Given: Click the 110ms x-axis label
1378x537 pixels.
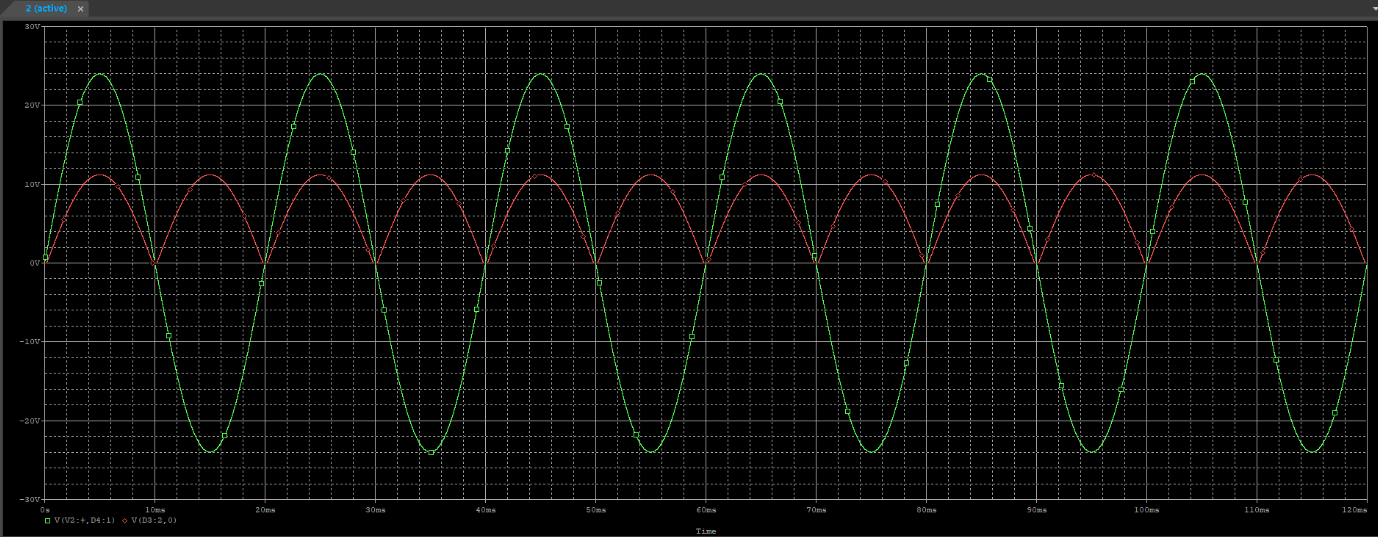Looking at the screenshot, I should click(1257, 509).
